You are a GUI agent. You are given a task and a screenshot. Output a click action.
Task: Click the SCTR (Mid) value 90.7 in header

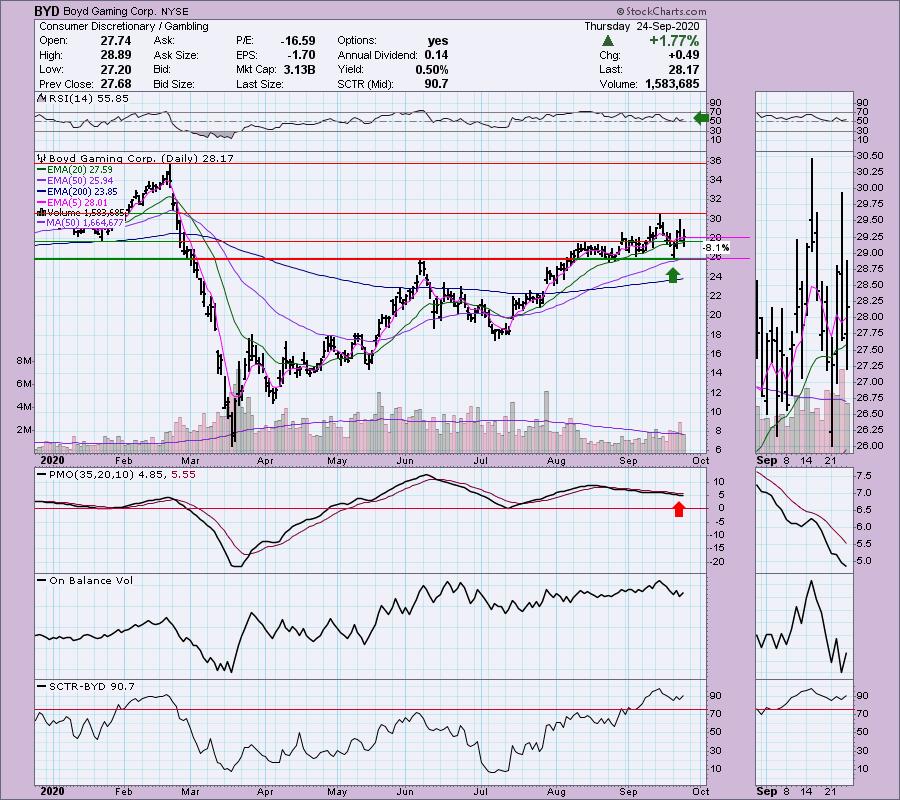[x=436, y=84]
